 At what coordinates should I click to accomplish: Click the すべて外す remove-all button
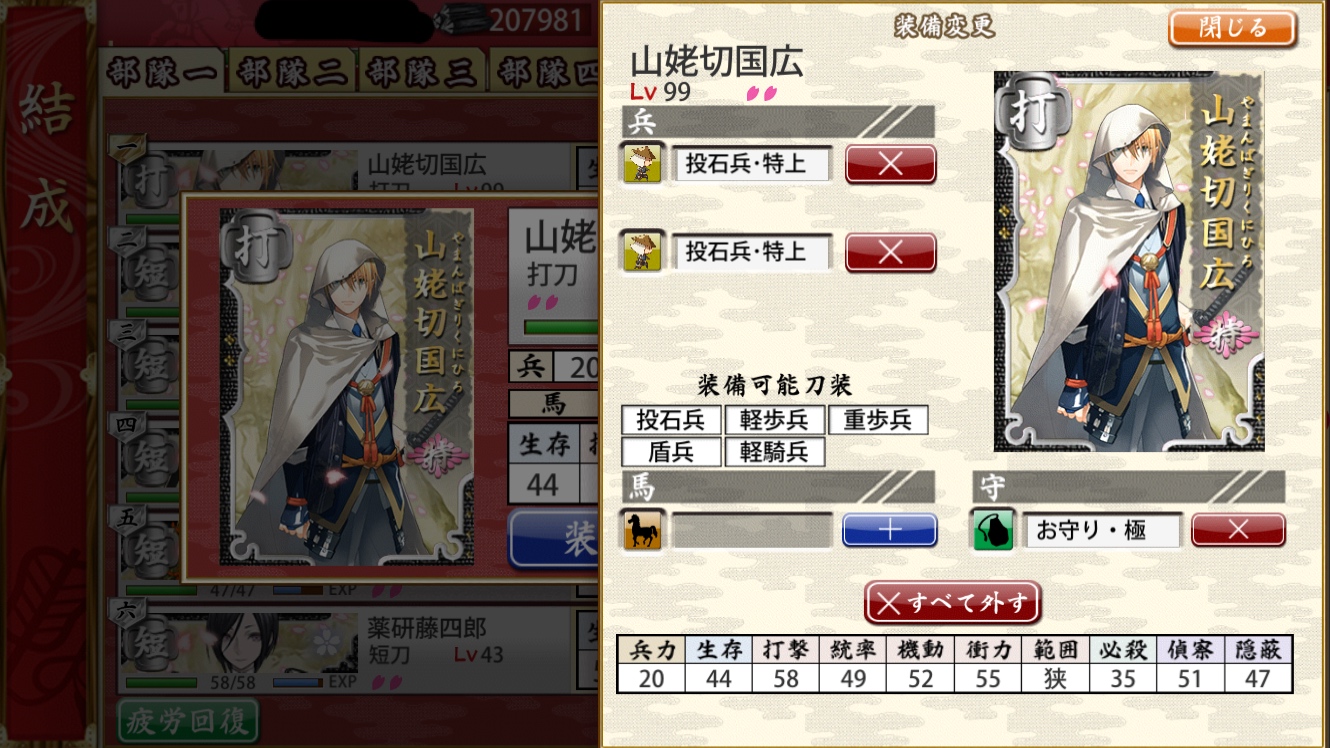click(x=953, y=603)
